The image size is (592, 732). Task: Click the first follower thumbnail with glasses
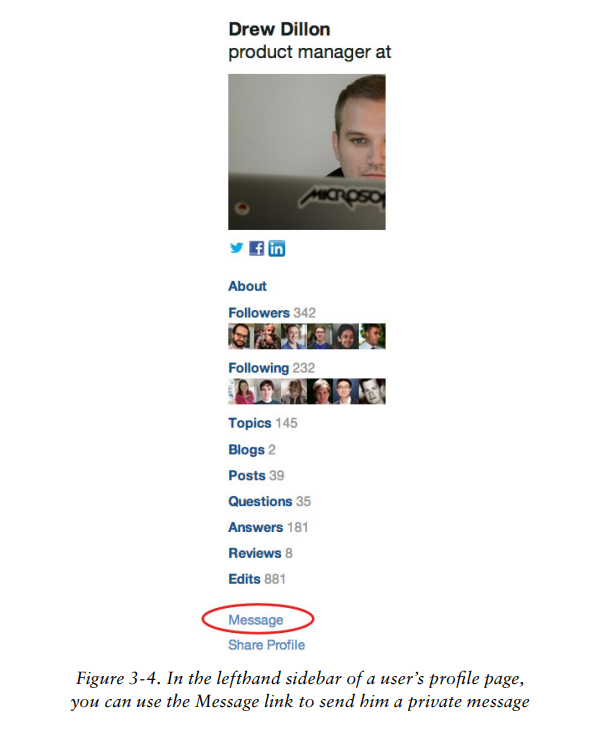240,336
